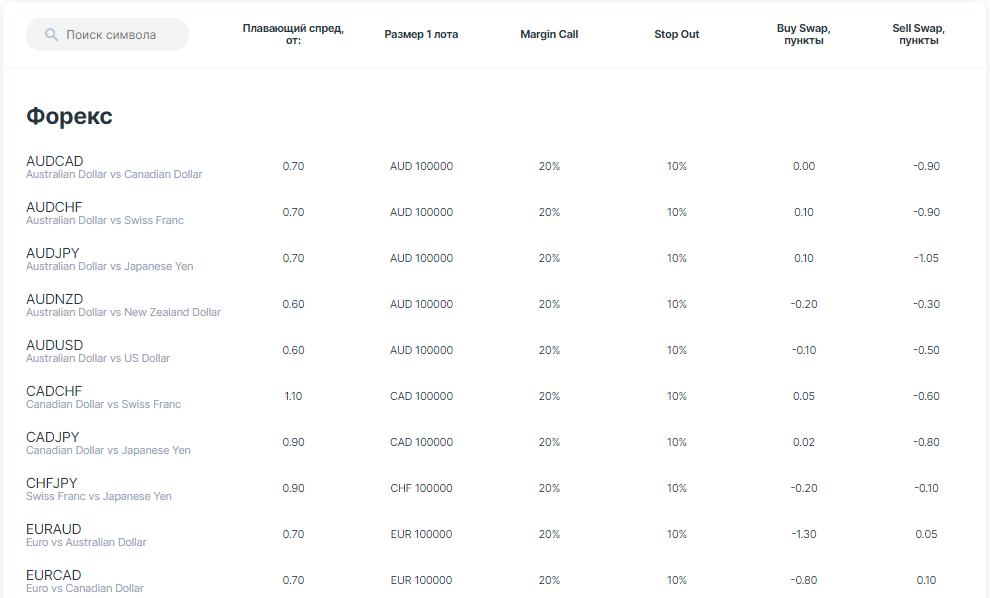990x598 pixels.
Task: Click the CADCHF symbol name
Action: (x=54, y=391)
